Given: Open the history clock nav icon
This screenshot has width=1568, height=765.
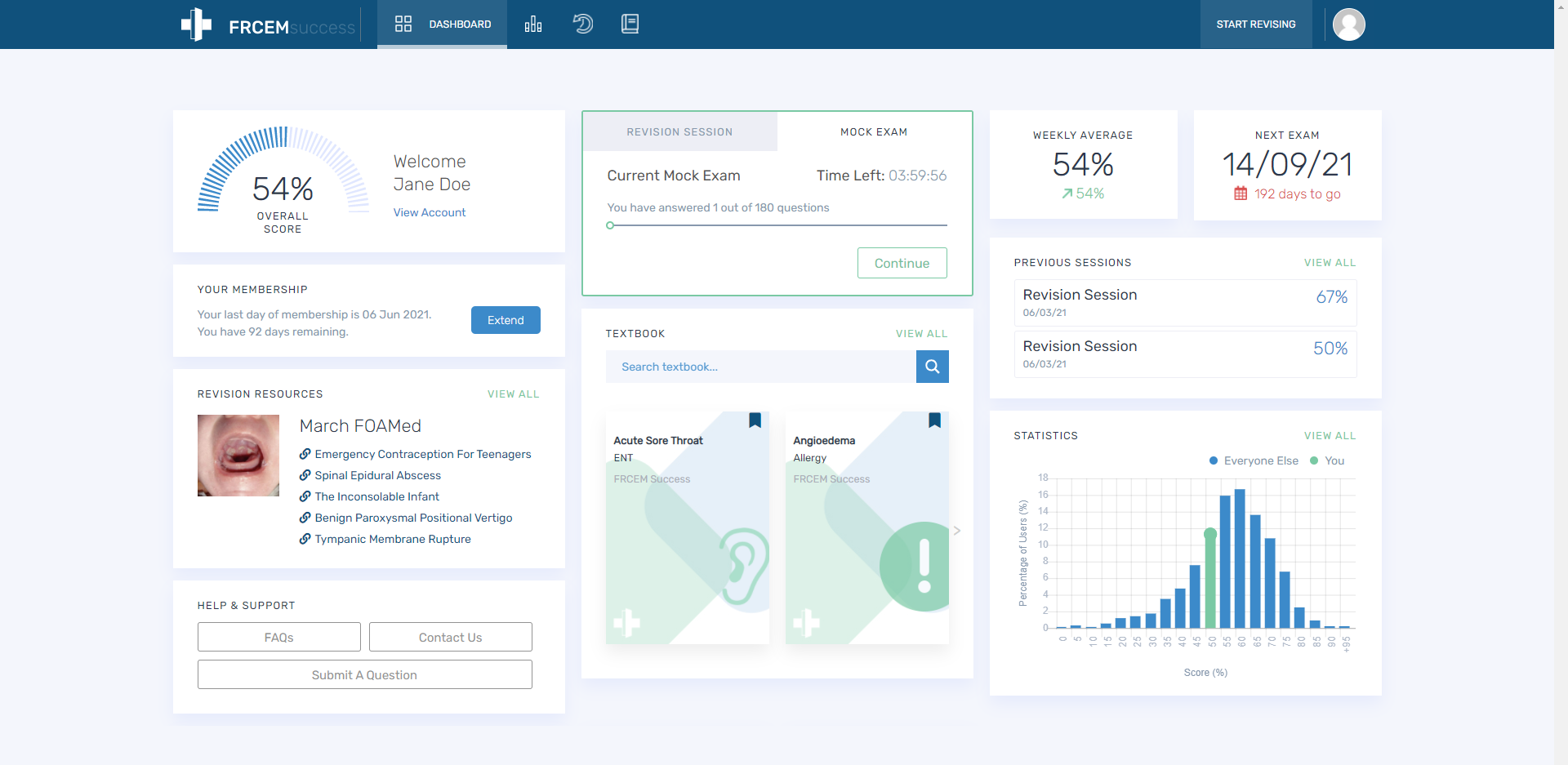Looking at the screenshot, I should [x=582, y=24].
